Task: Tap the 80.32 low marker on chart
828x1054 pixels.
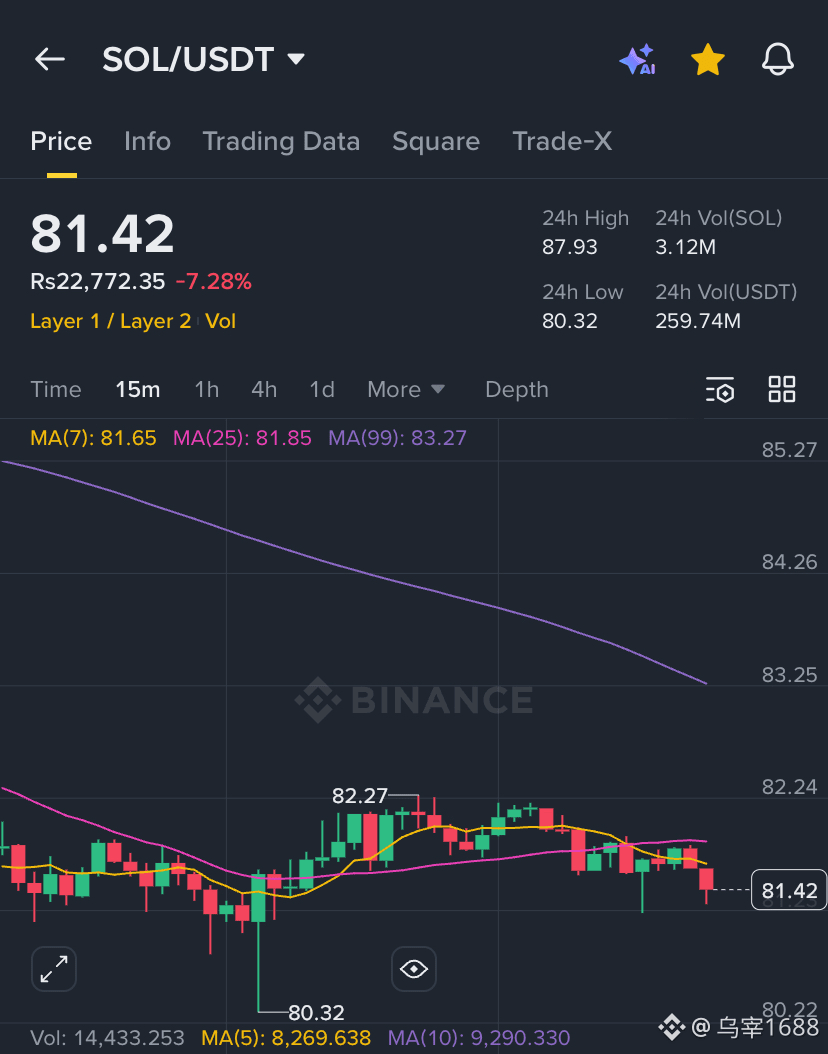Action: pyautogui.click(x=316, y=1012)
